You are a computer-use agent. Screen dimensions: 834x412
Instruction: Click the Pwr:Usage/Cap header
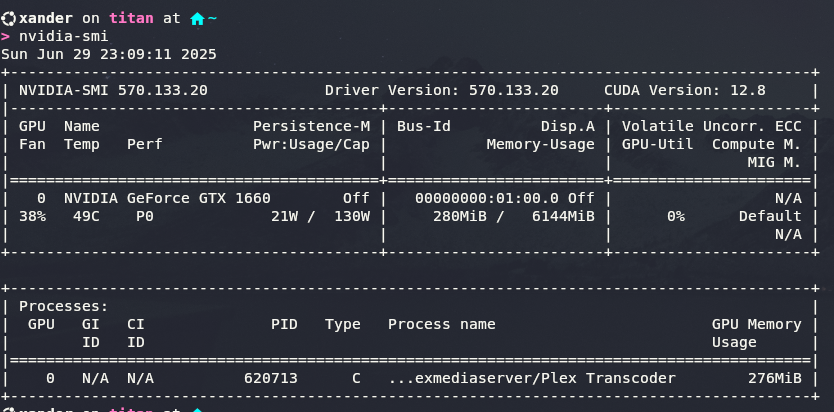tap(311, 145)
